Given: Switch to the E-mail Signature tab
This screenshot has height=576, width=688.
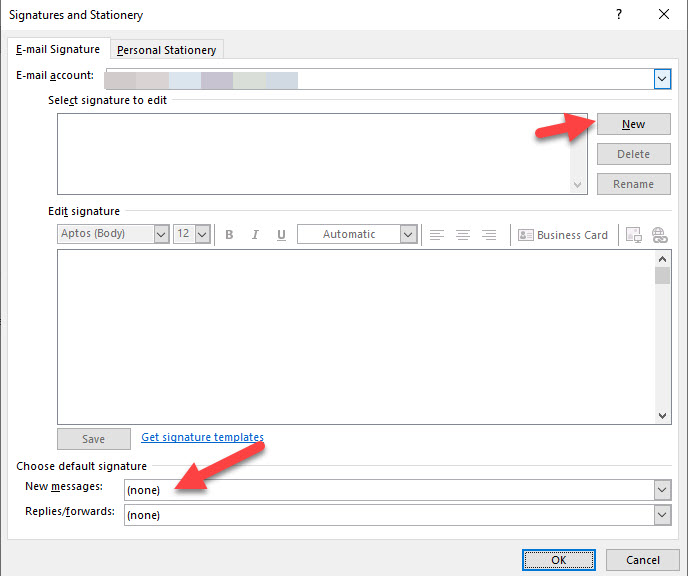Looking at the screenshot, I should tap(58, 49).
